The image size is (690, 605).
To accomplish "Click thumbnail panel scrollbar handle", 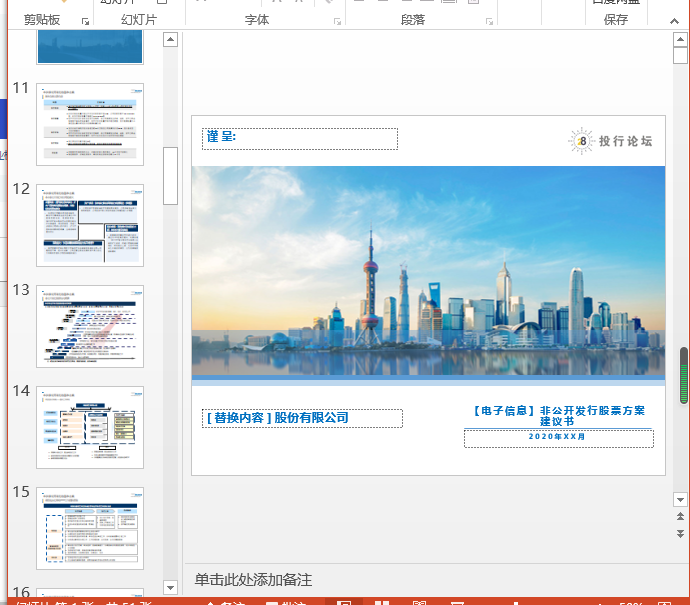I will tap(170, 175).
